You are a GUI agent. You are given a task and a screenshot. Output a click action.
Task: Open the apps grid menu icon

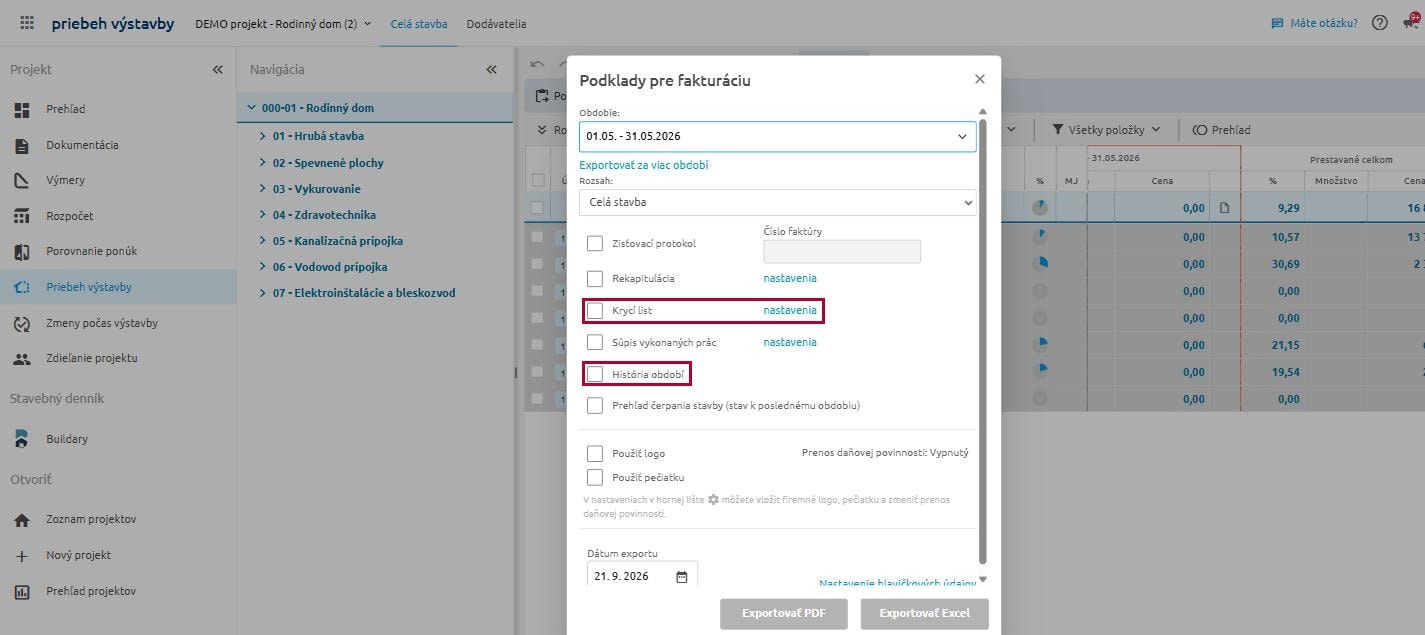click(x=27, y=23)
